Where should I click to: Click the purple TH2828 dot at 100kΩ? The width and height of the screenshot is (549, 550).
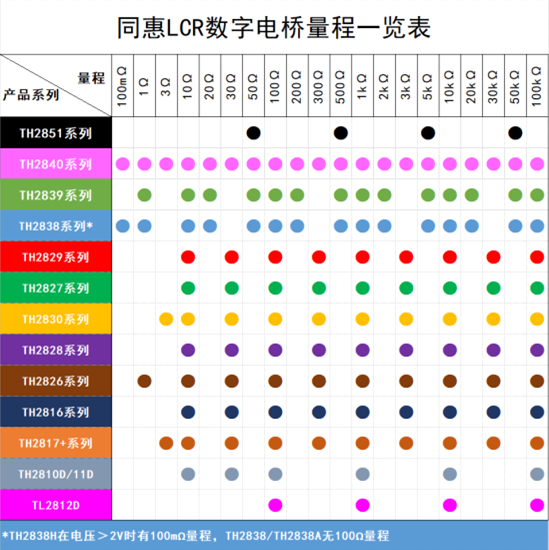(x=537, y=350)
